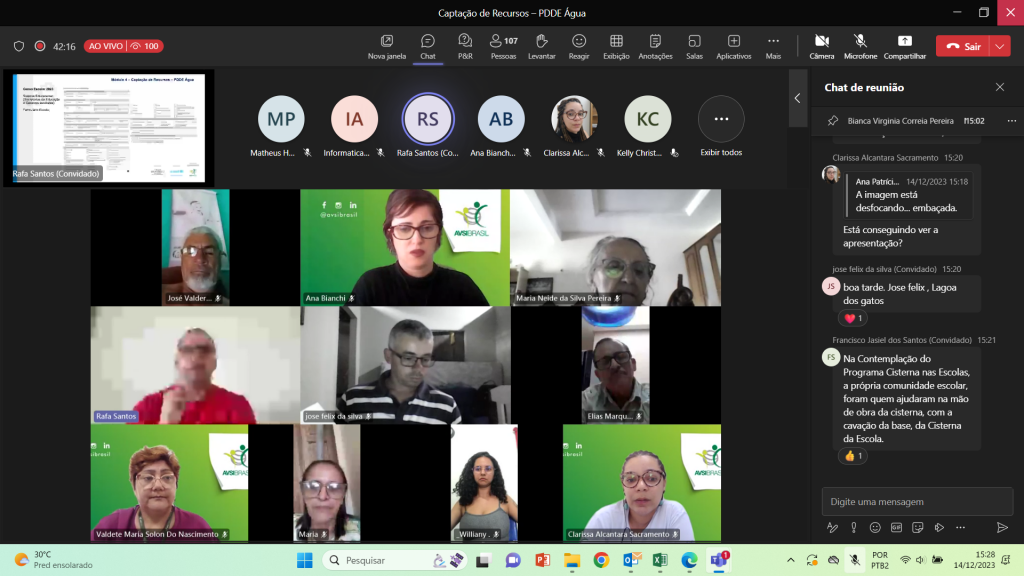Click the Loop/actions icon in chat toolbar

[939, 528]
